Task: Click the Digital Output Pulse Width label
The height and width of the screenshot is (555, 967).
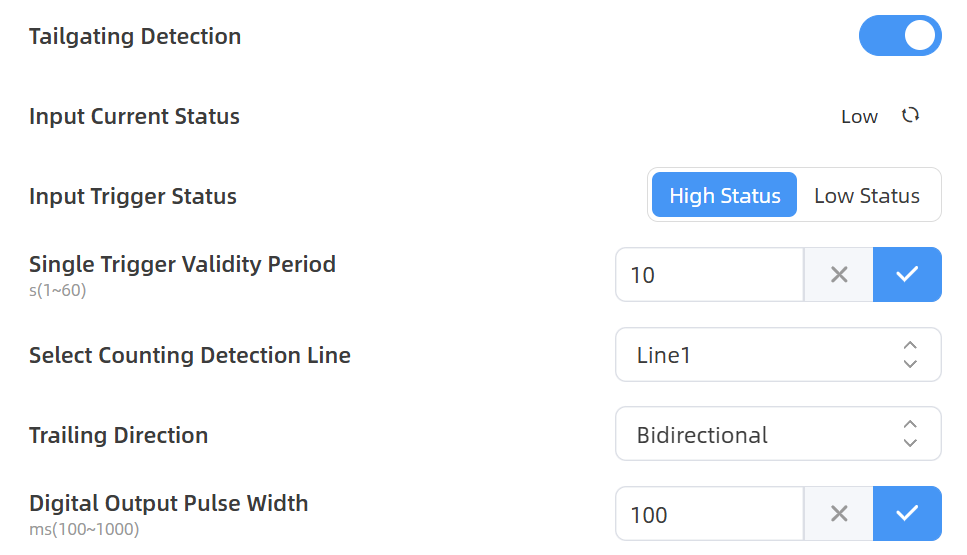Action: tap(168, 503)
